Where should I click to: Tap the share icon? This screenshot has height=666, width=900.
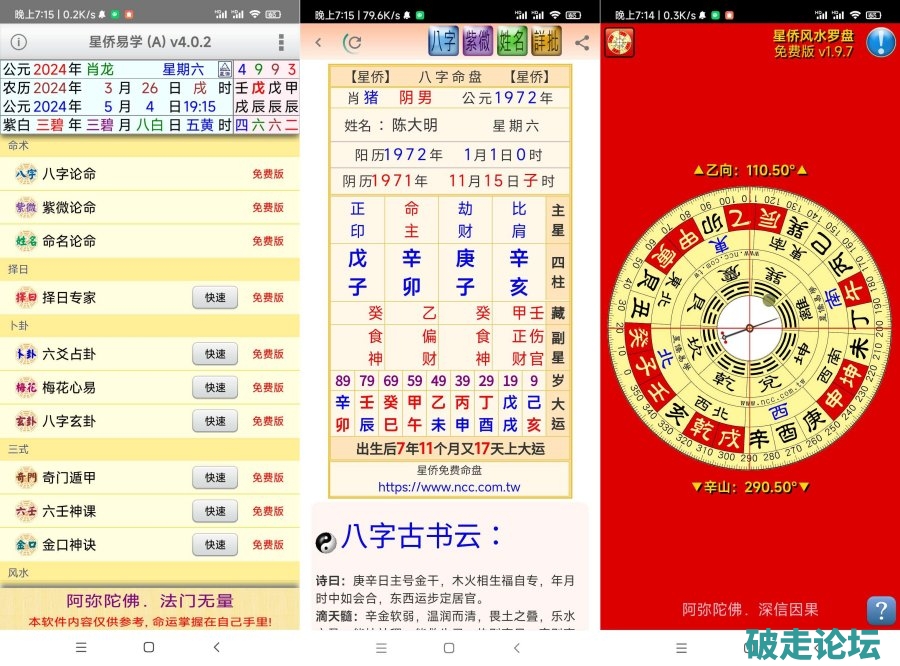pyautogui.click(x=582, y=43)
